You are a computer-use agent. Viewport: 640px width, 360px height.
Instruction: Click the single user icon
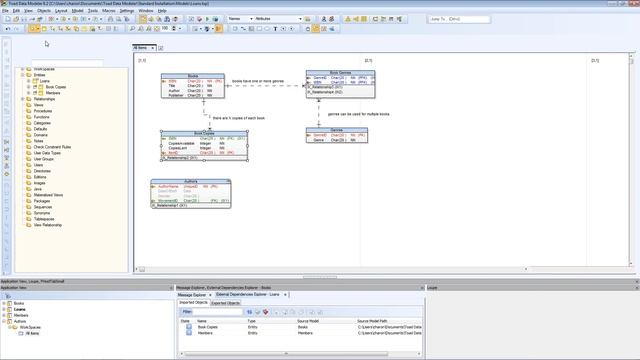point(324,19)
